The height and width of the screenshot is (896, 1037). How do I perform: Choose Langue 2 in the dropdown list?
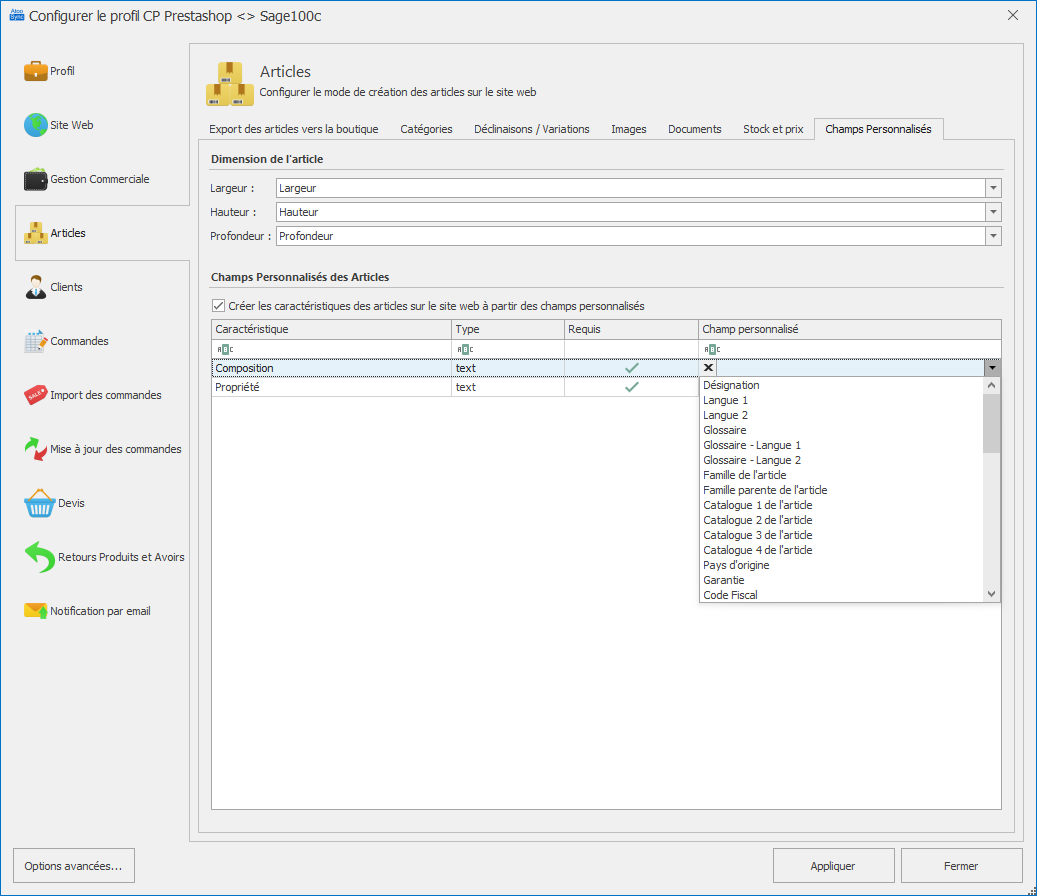click(841, 415)
